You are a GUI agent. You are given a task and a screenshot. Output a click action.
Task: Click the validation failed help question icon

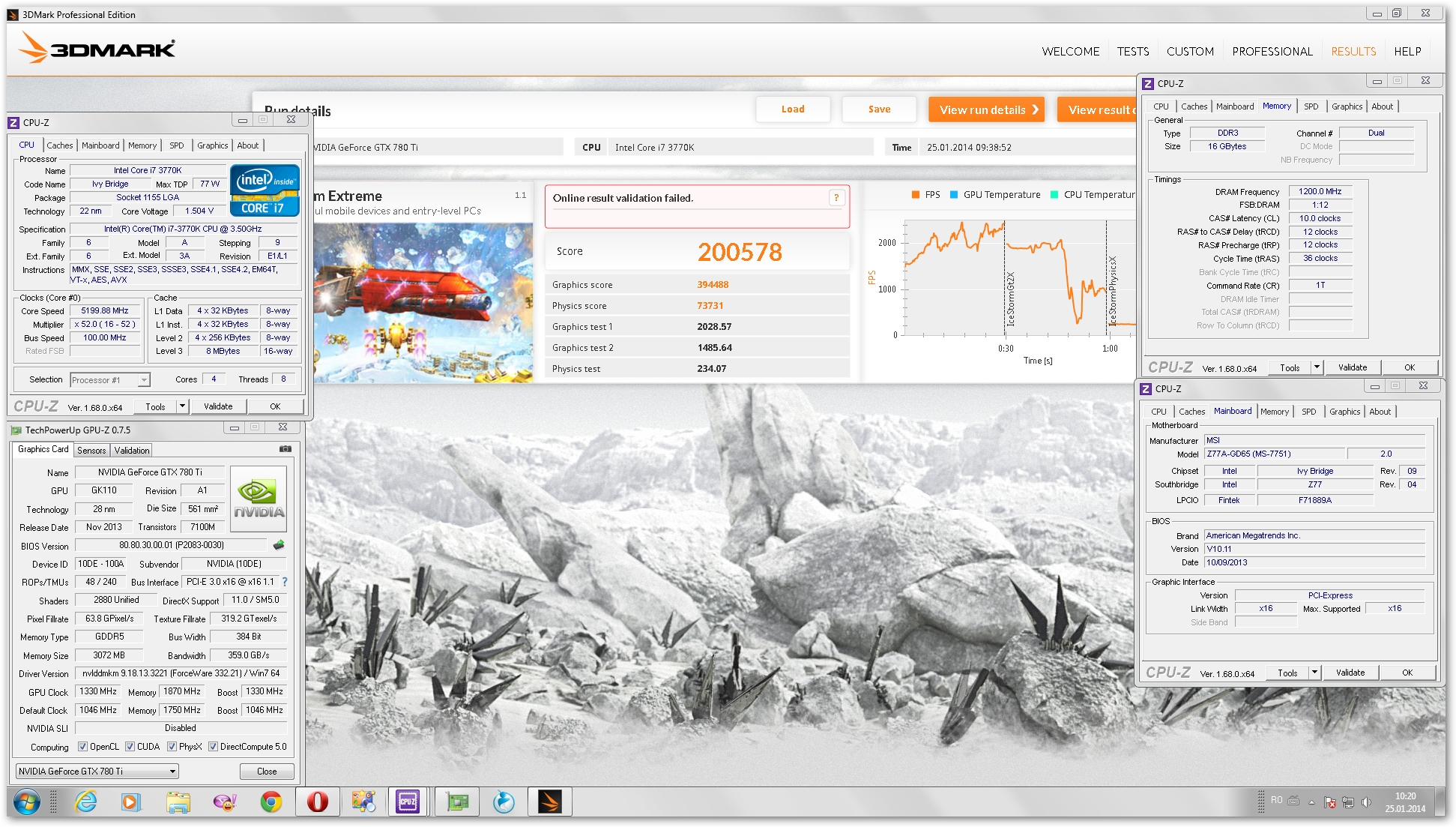[x=836, y=198]
